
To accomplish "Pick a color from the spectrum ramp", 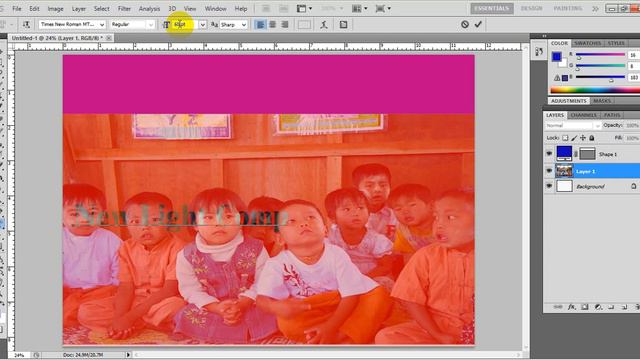I will (595, 90).
